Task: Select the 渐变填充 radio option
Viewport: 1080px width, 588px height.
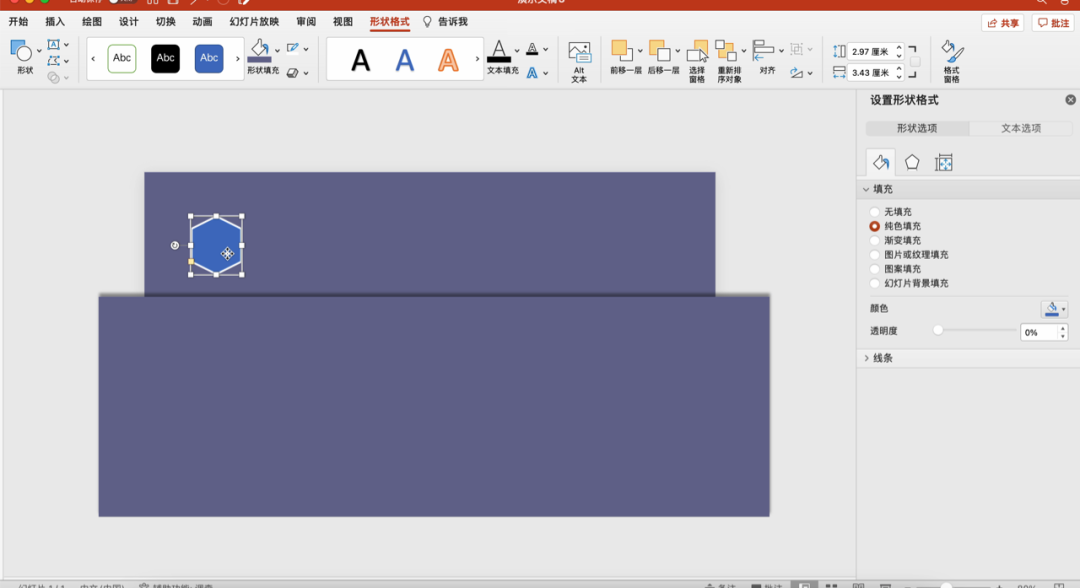Action: pos(875,240)
